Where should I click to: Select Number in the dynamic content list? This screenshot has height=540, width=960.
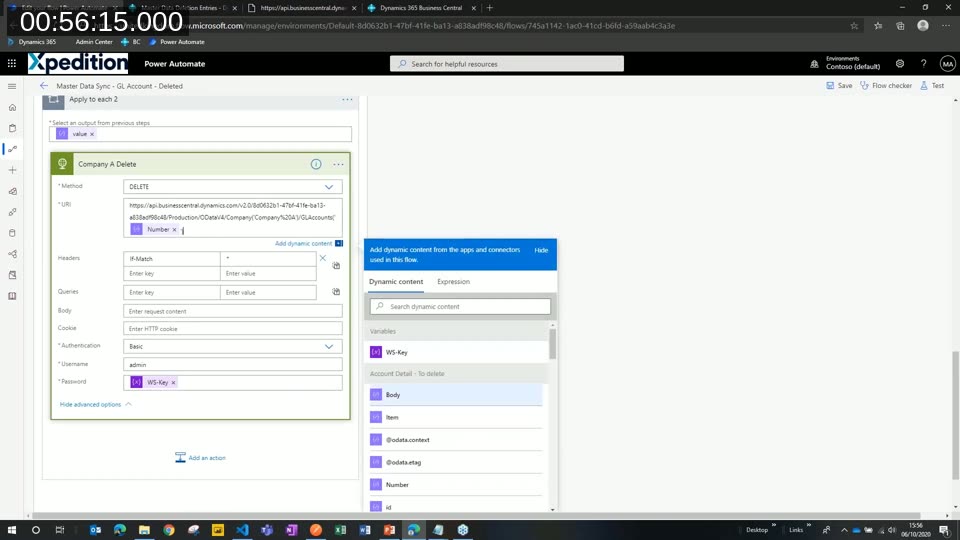click(457, 485)
